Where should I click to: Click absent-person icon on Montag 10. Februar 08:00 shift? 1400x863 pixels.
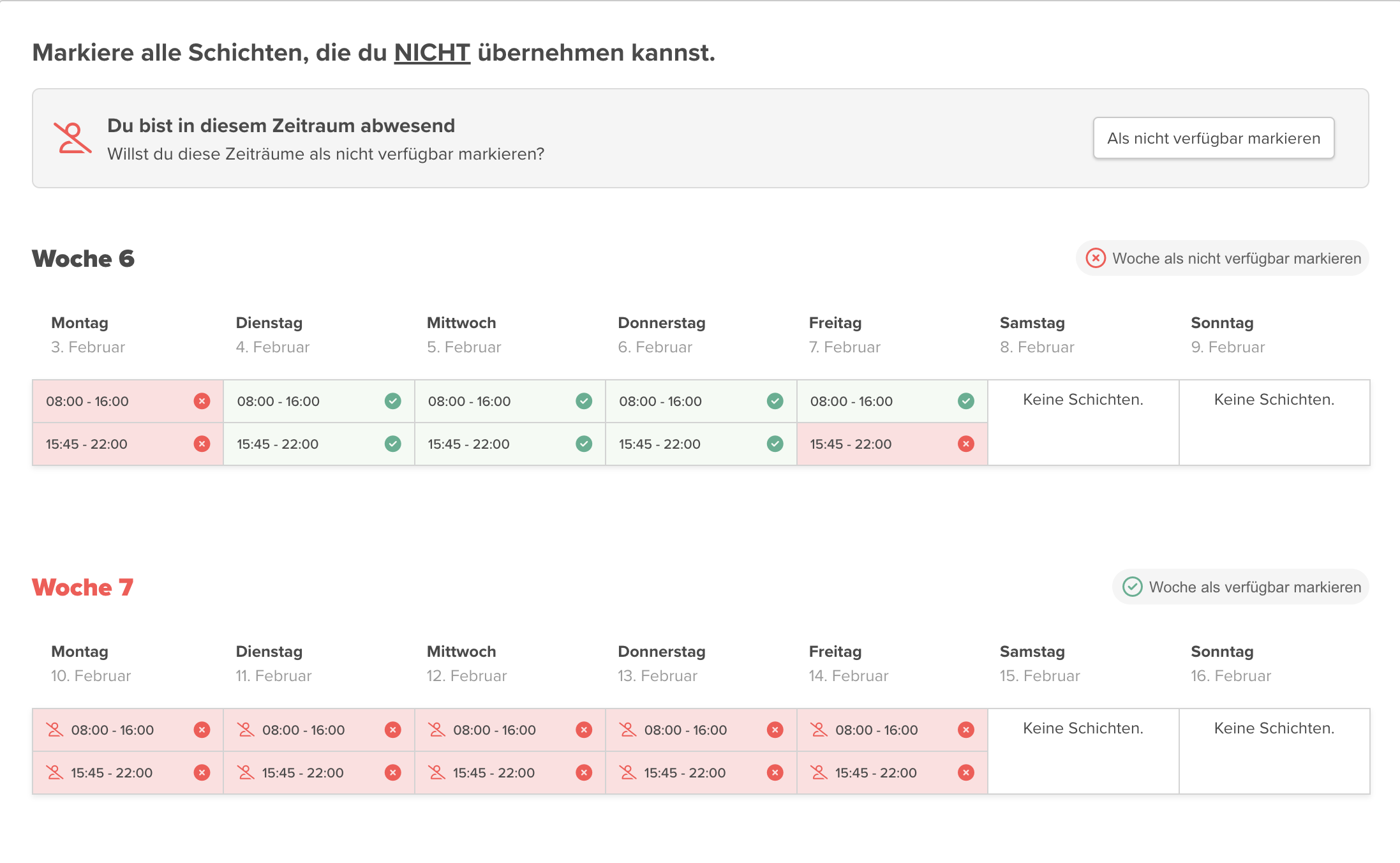tap(55, 730)
